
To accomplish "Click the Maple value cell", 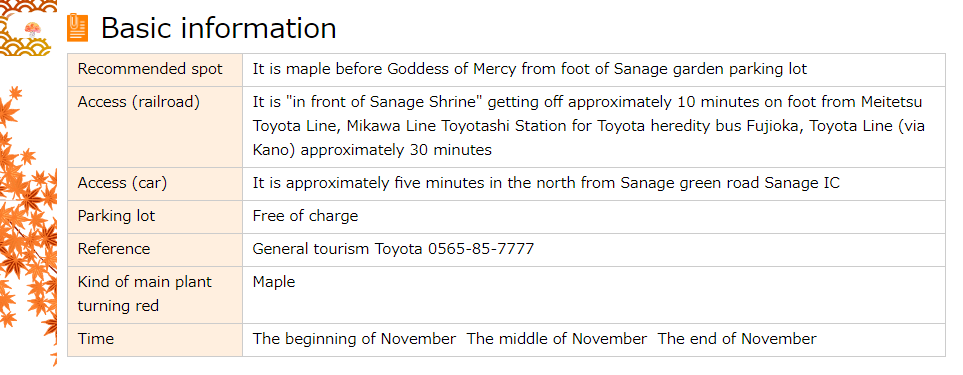I will pyautogui.click(x=593, y=295).
